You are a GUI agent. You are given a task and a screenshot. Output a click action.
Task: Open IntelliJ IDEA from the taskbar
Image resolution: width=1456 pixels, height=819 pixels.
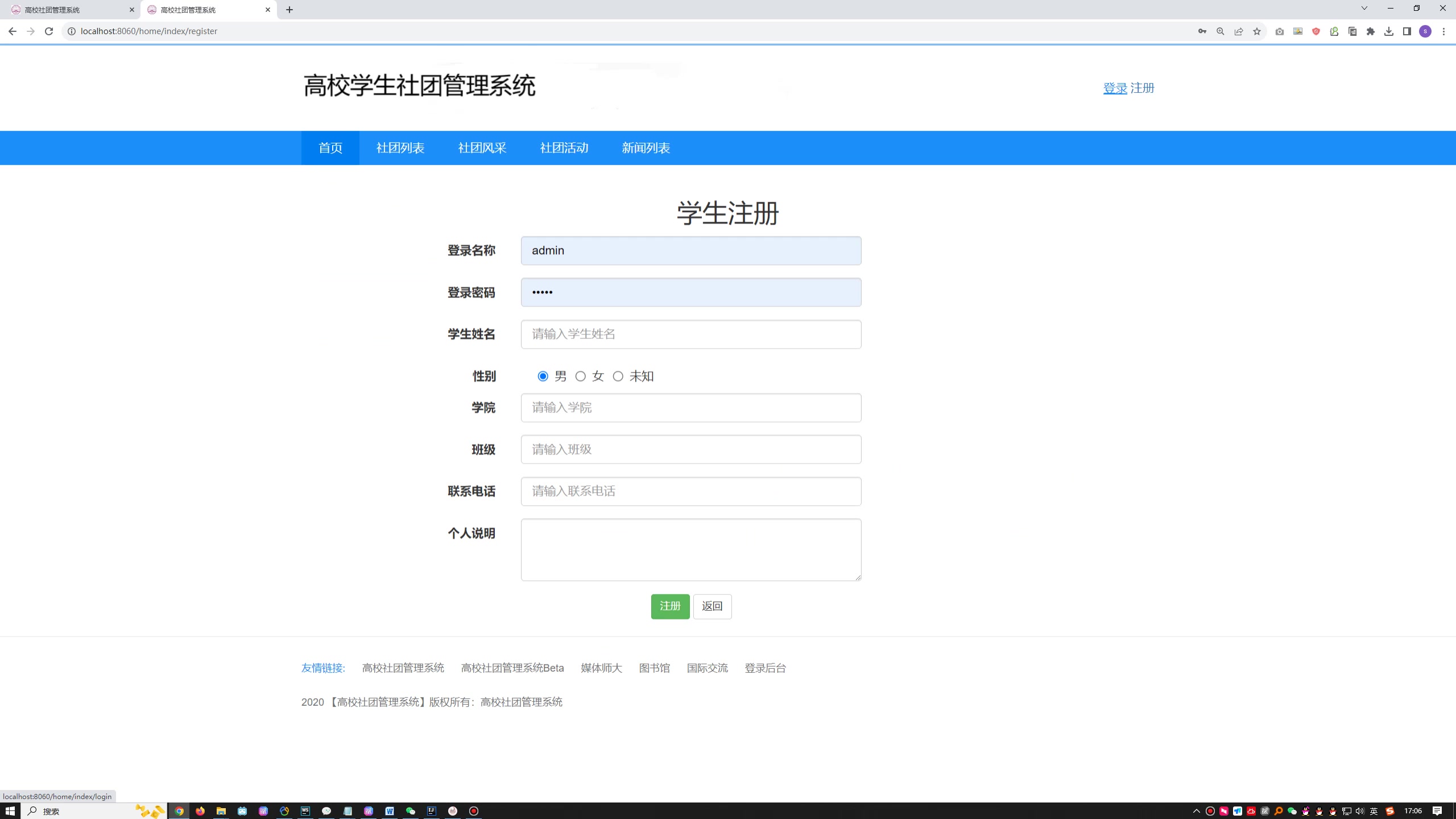432,811
